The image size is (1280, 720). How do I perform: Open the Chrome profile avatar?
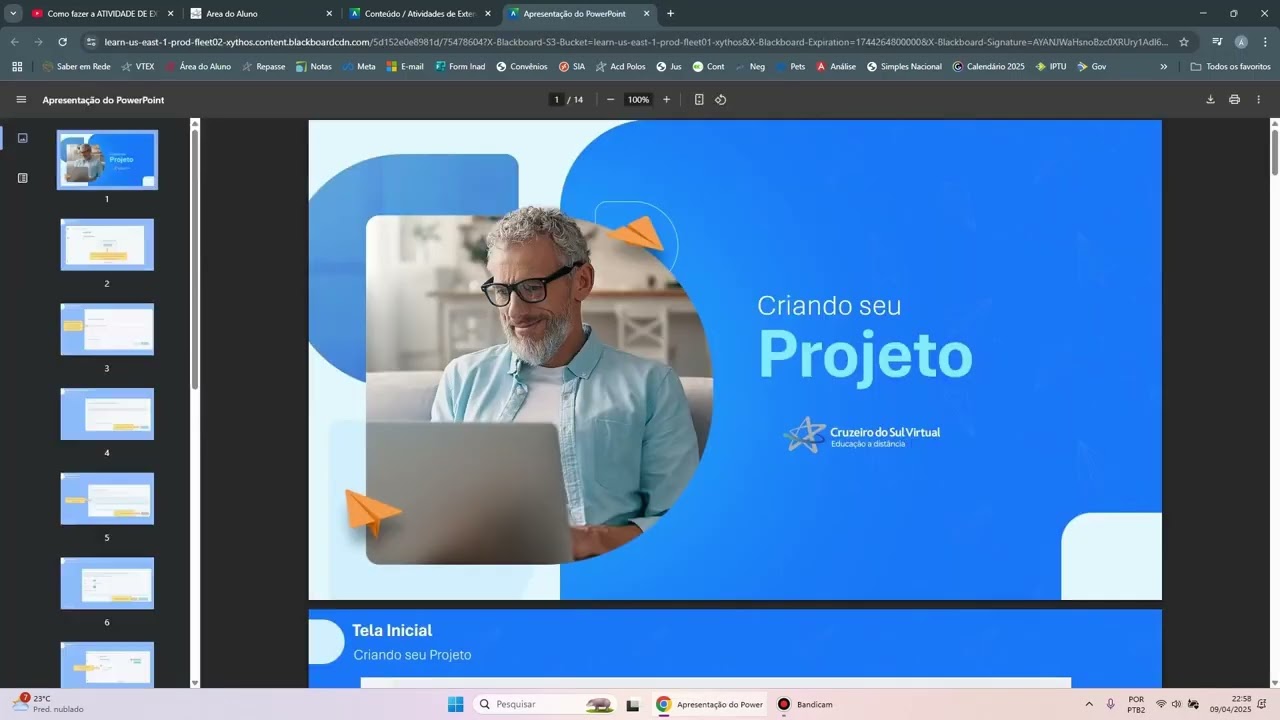pyautogui.click(x=1241, y=42)
